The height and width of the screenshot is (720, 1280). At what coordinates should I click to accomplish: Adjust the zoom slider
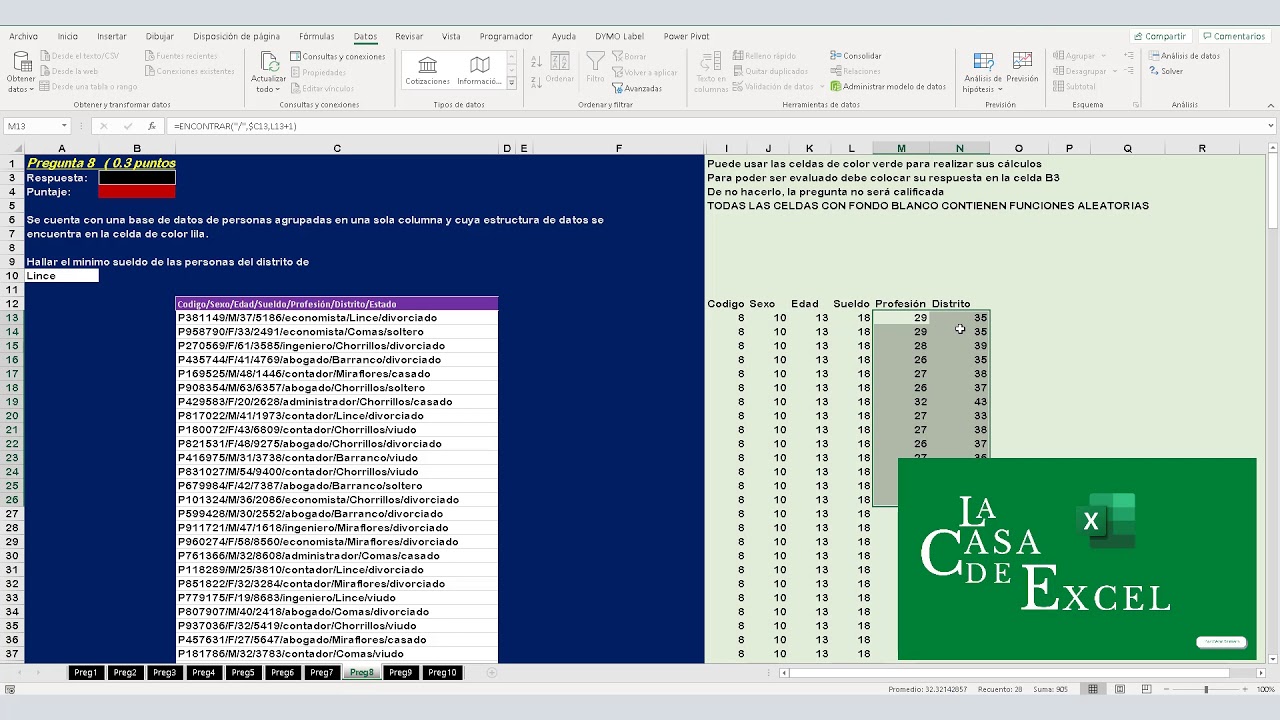pyautogui.click(x=1206, y=689)
